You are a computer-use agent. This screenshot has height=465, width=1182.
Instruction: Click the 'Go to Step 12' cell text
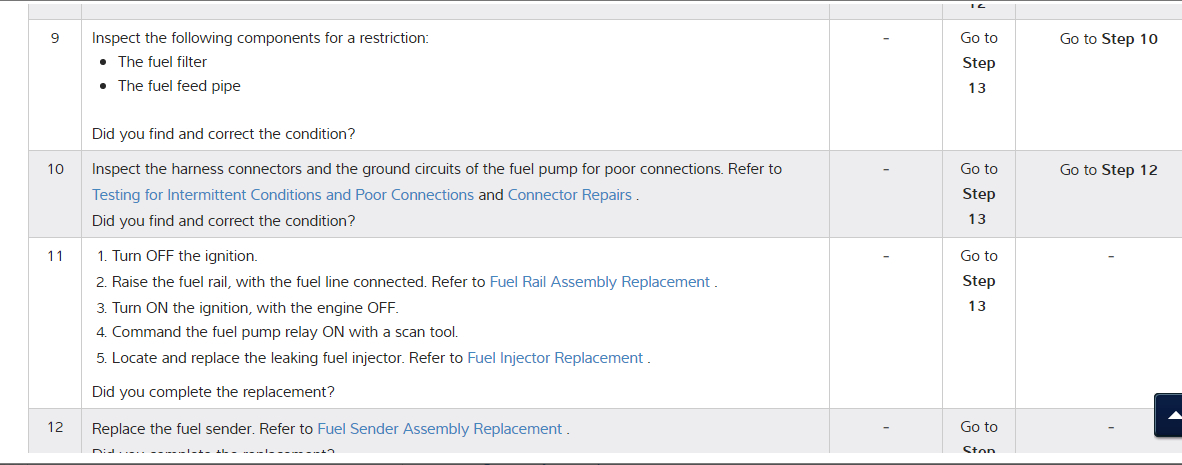click(x=1108, y=170)
